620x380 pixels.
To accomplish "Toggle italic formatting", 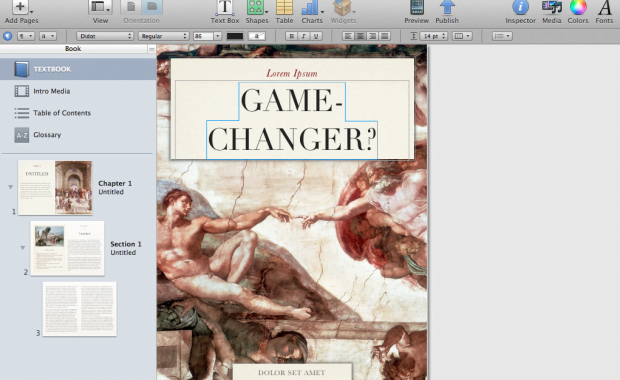I will tap(304, 36).
